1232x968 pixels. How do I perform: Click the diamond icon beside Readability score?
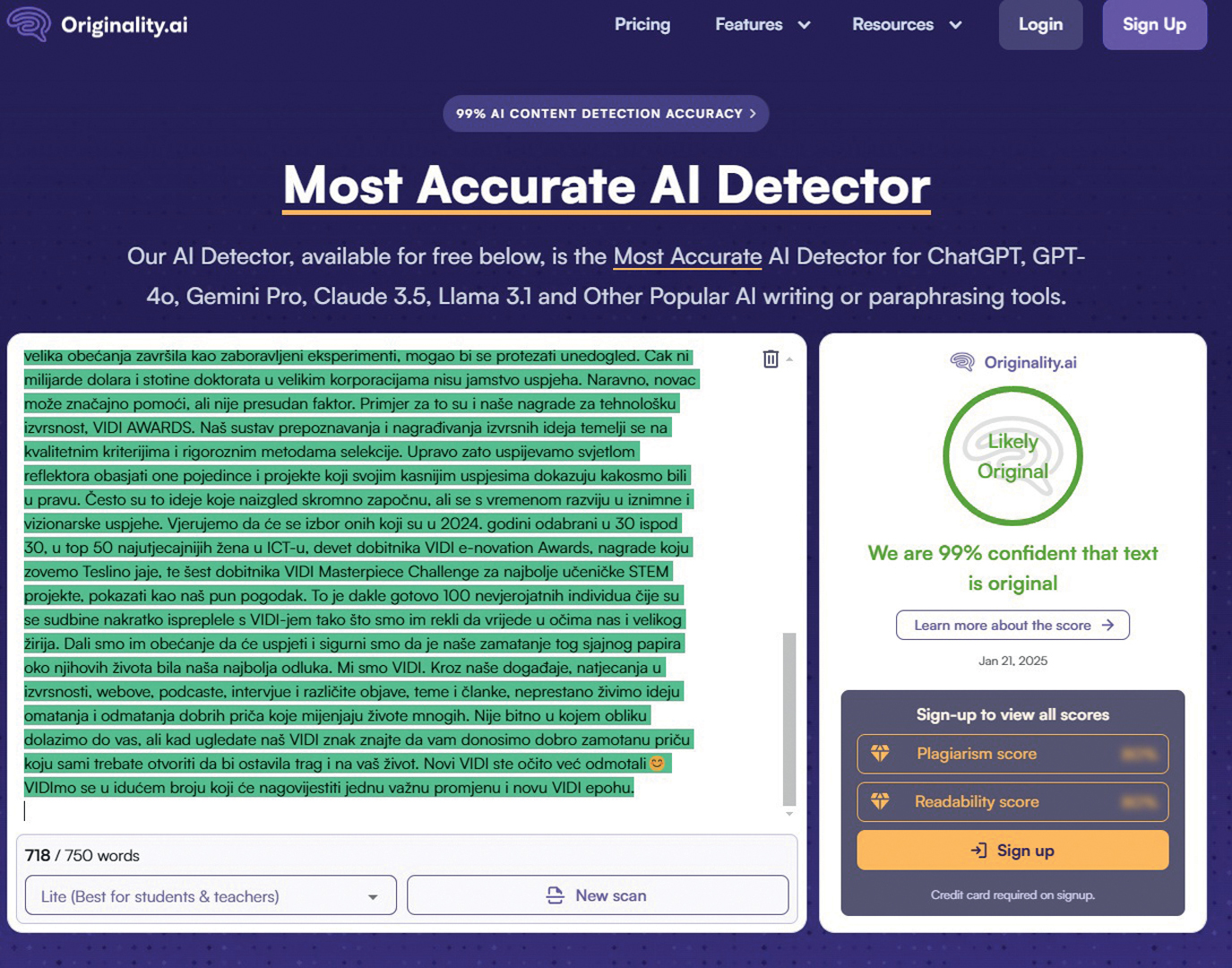pyautogui.click(x=880, y=801)
